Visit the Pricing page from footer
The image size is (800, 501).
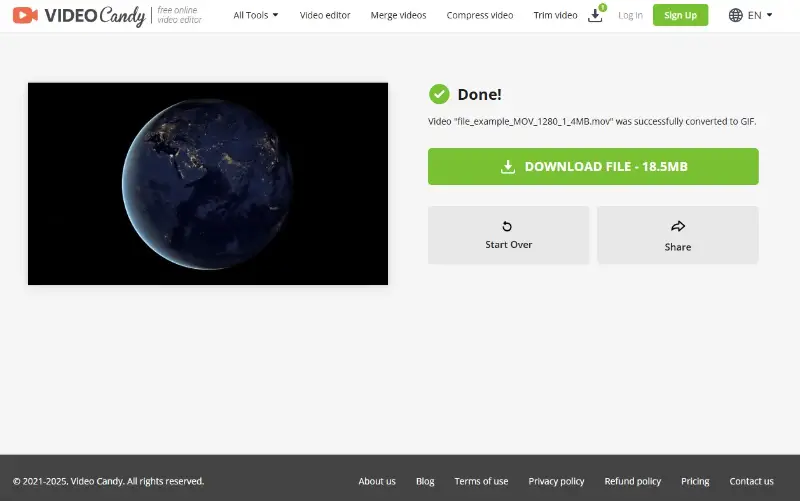click(695, 481)
